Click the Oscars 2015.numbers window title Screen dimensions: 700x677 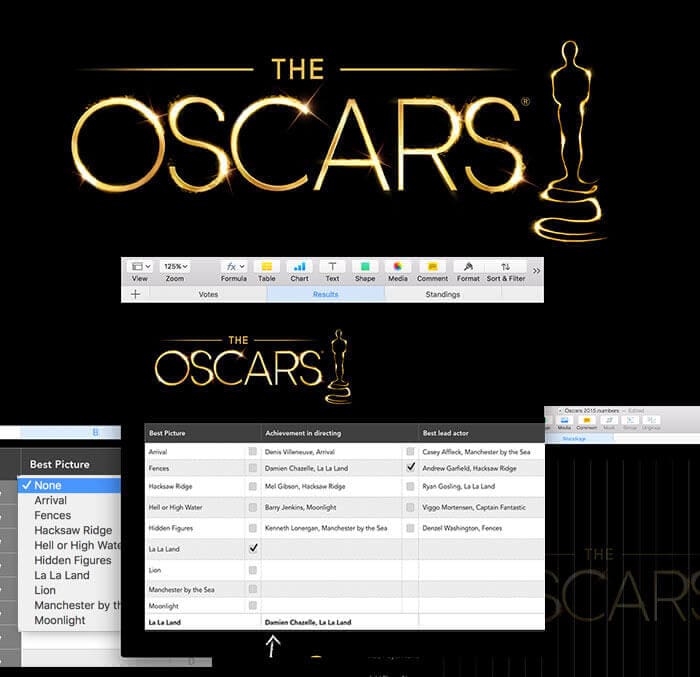click(592, 410)
